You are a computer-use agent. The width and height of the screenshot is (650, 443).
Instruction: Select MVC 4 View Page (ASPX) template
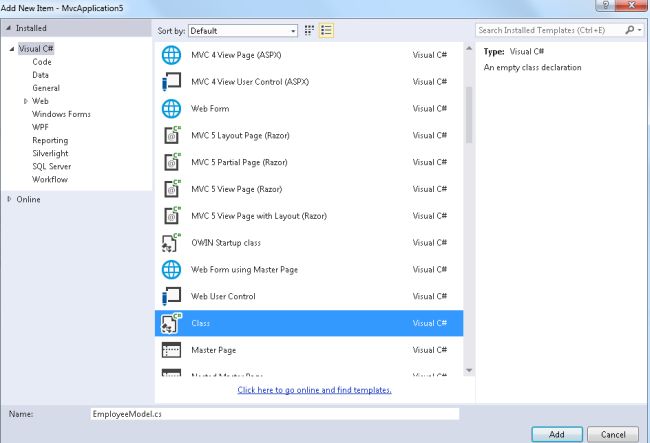pos(309,55)
